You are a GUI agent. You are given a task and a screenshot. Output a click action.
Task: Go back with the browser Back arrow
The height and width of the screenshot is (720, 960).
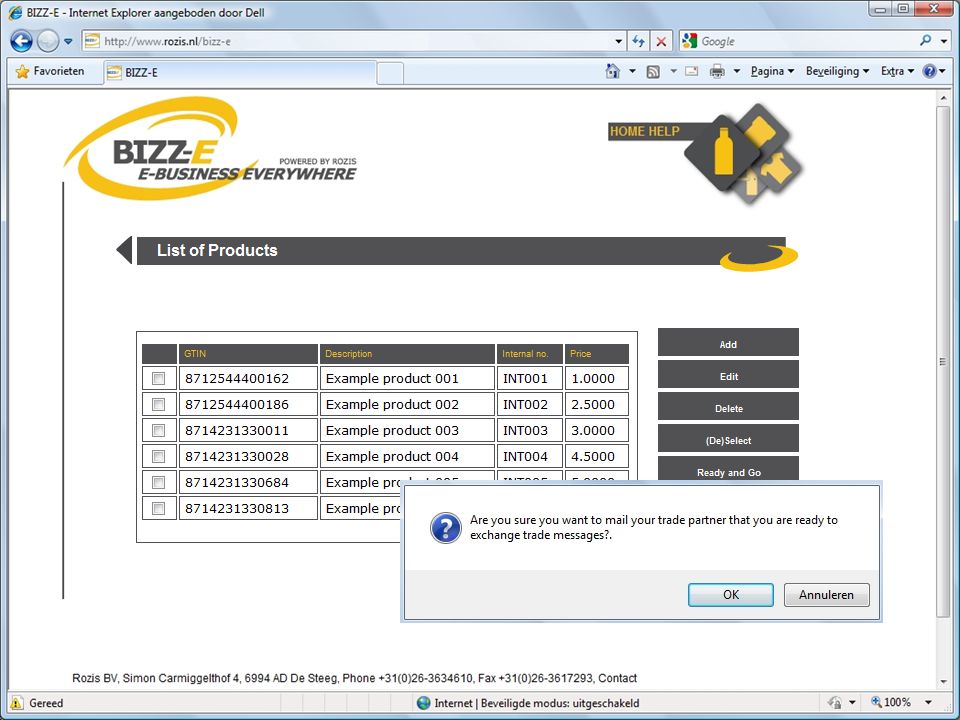coord(21,41)
